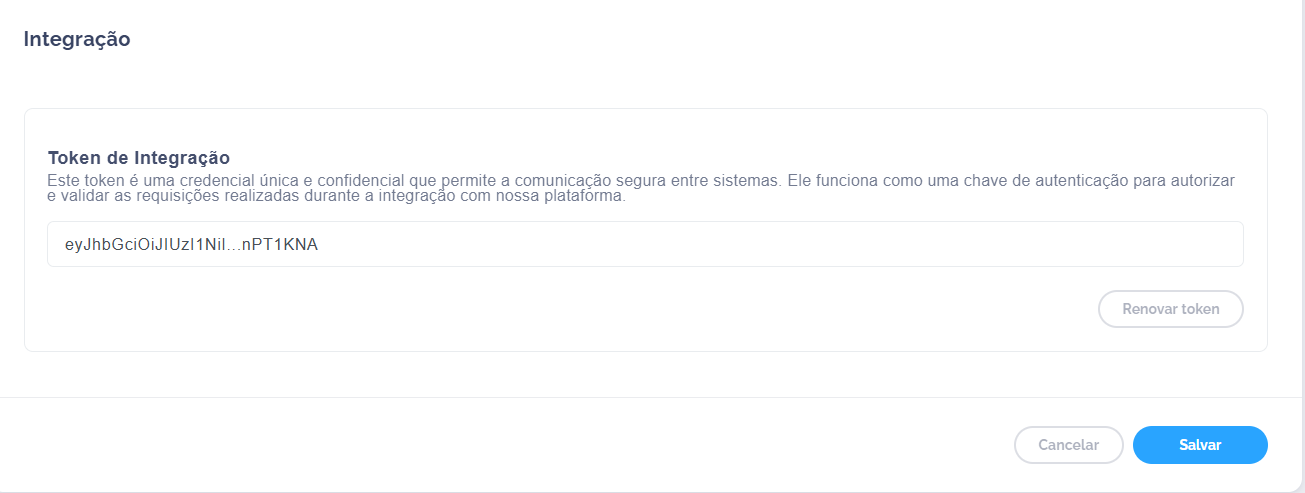Click the token text eyJhbGciOiJIUzI1NiI...nPT1KNA

pos(191,244)
